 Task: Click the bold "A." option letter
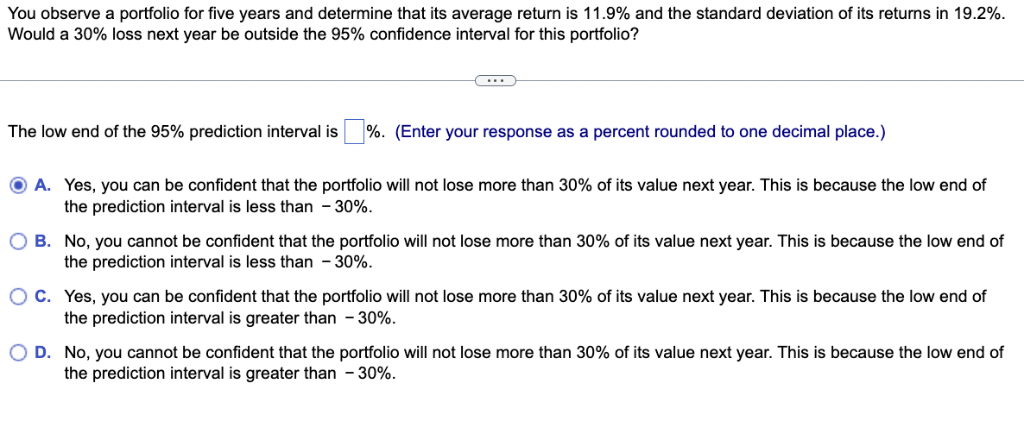43,185
